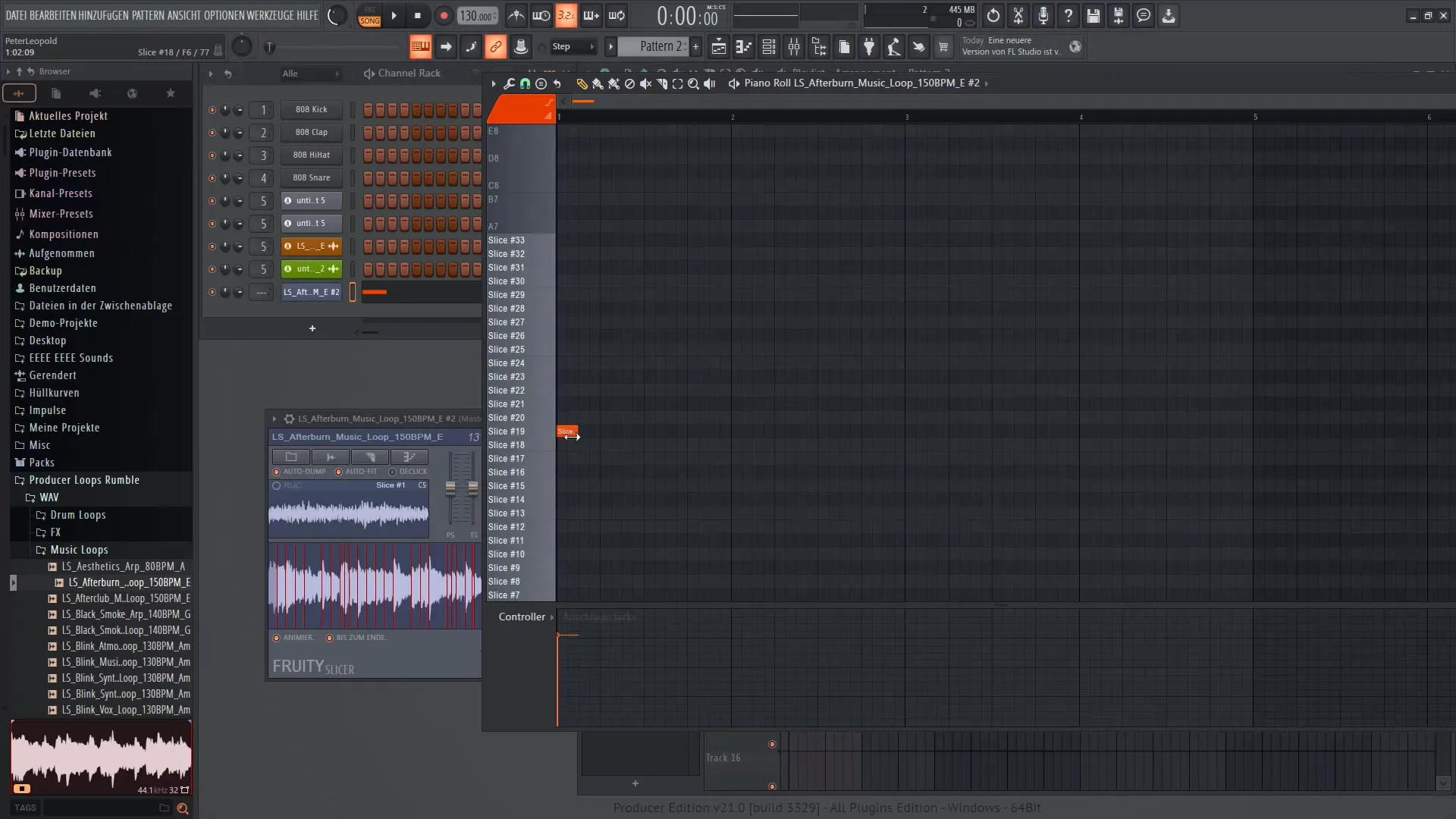
Task: Open the plugin picker plug icon
Action: pos(869,47)
